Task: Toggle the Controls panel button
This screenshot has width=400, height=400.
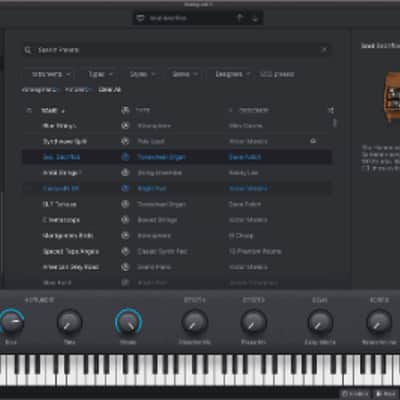Action: click(355, 394)
